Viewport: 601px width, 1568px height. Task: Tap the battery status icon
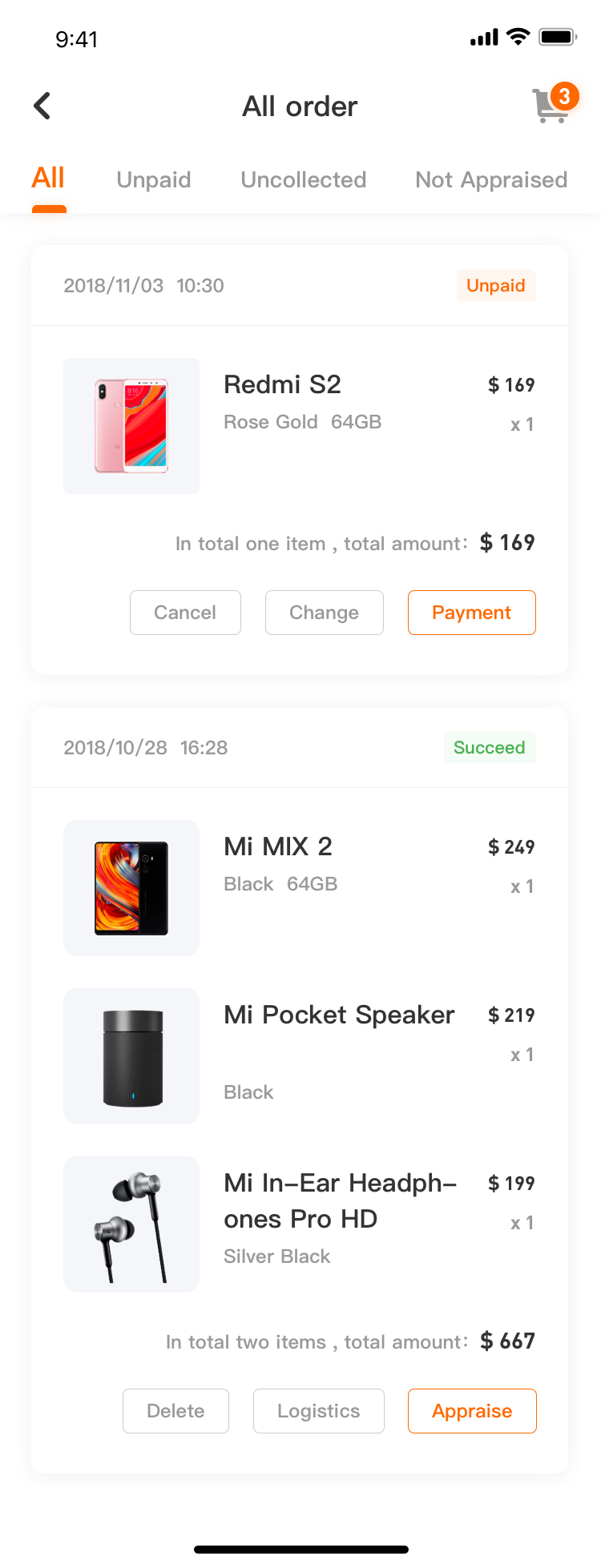point(558,37)
